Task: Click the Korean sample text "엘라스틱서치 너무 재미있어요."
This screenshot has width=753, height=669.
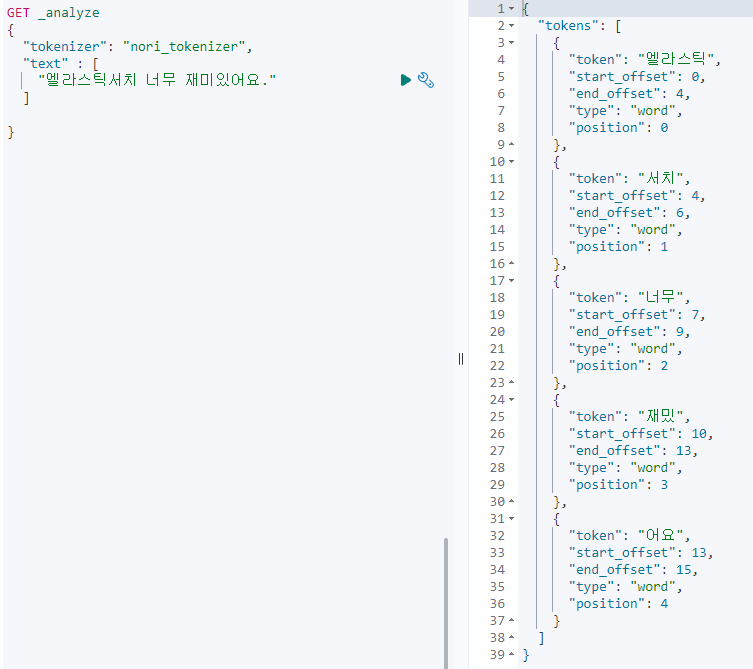Action: pyautogui.click(x=157, y=80)
